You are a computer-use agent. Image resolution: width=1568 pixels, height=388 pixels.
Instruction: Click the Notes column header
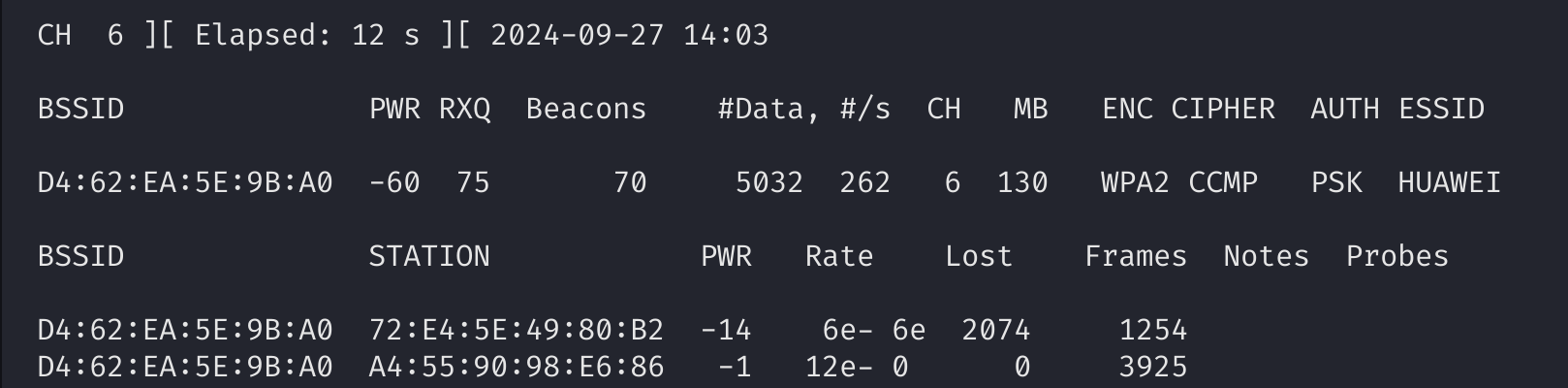point(1266,256)
